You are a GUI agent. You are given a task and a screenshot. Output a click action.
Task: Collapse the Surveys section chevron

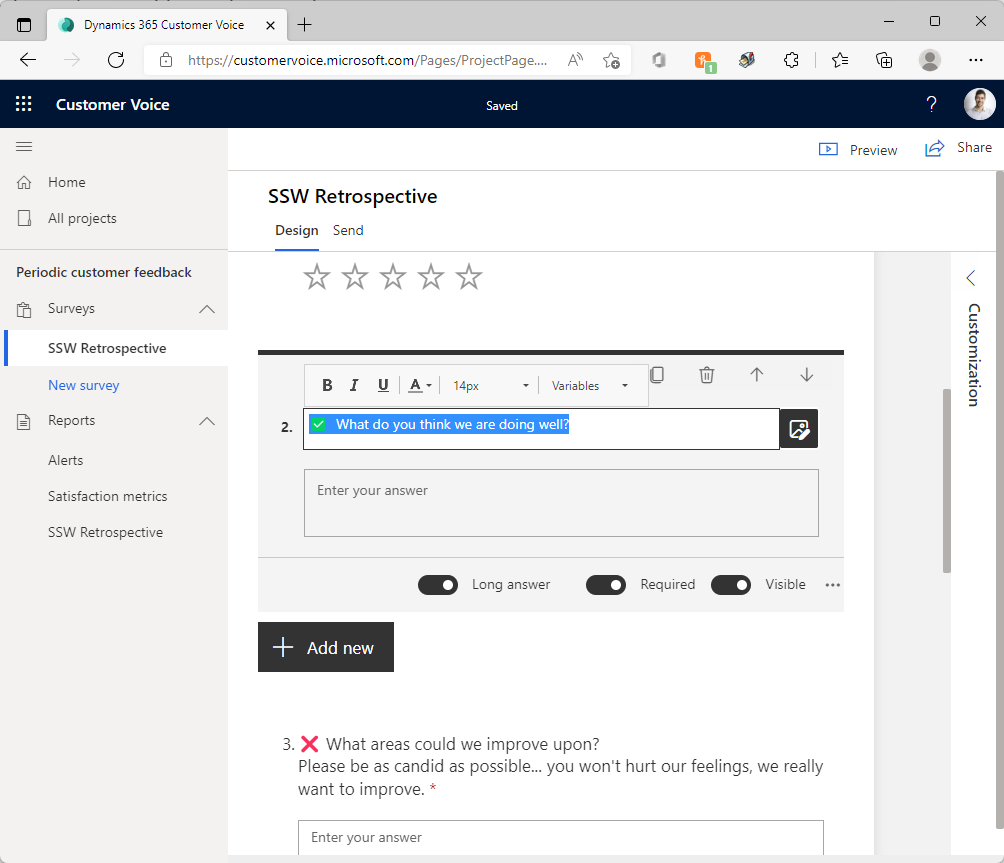click(x=207, y=309)
